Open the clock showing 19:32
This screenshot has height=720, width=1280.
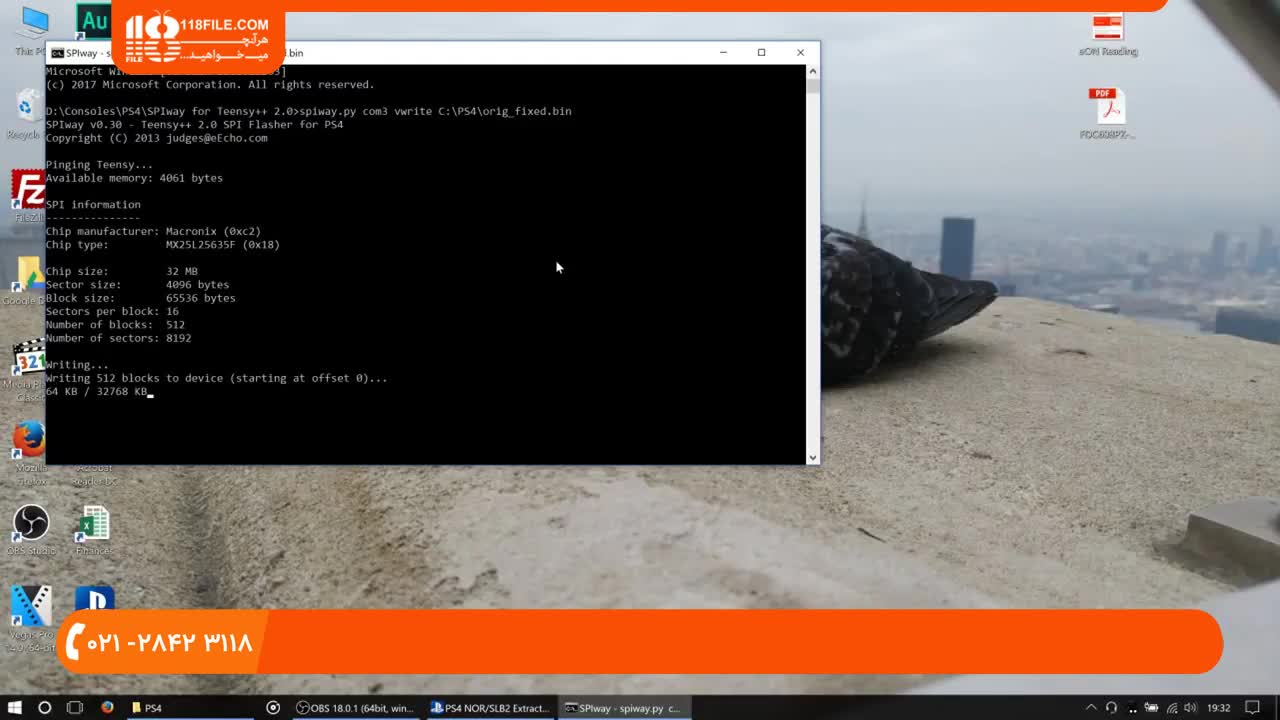point(1218,708)
